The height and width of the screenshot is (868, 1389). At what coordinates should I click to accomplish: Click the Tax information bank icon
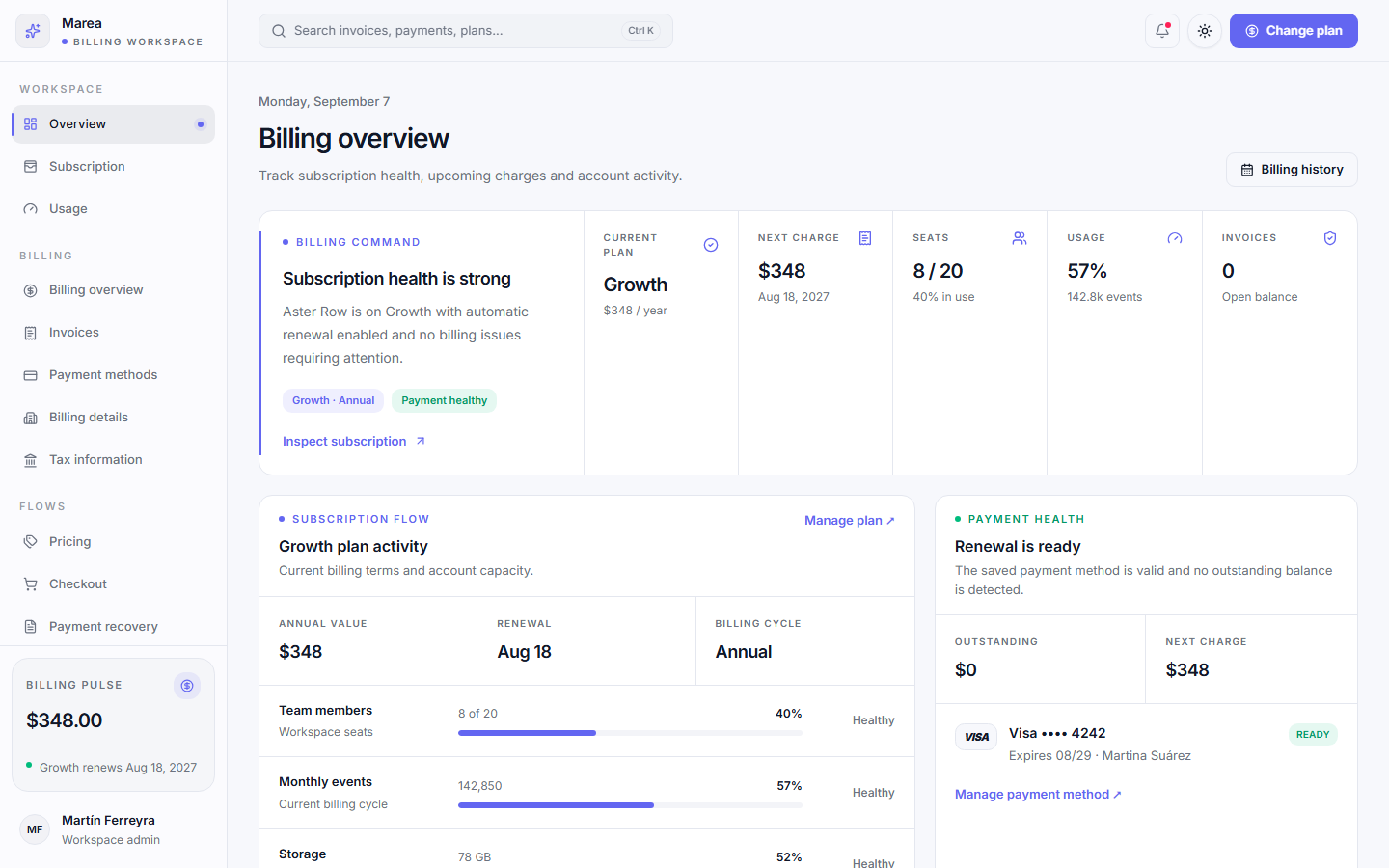click(x=31, y=460)
